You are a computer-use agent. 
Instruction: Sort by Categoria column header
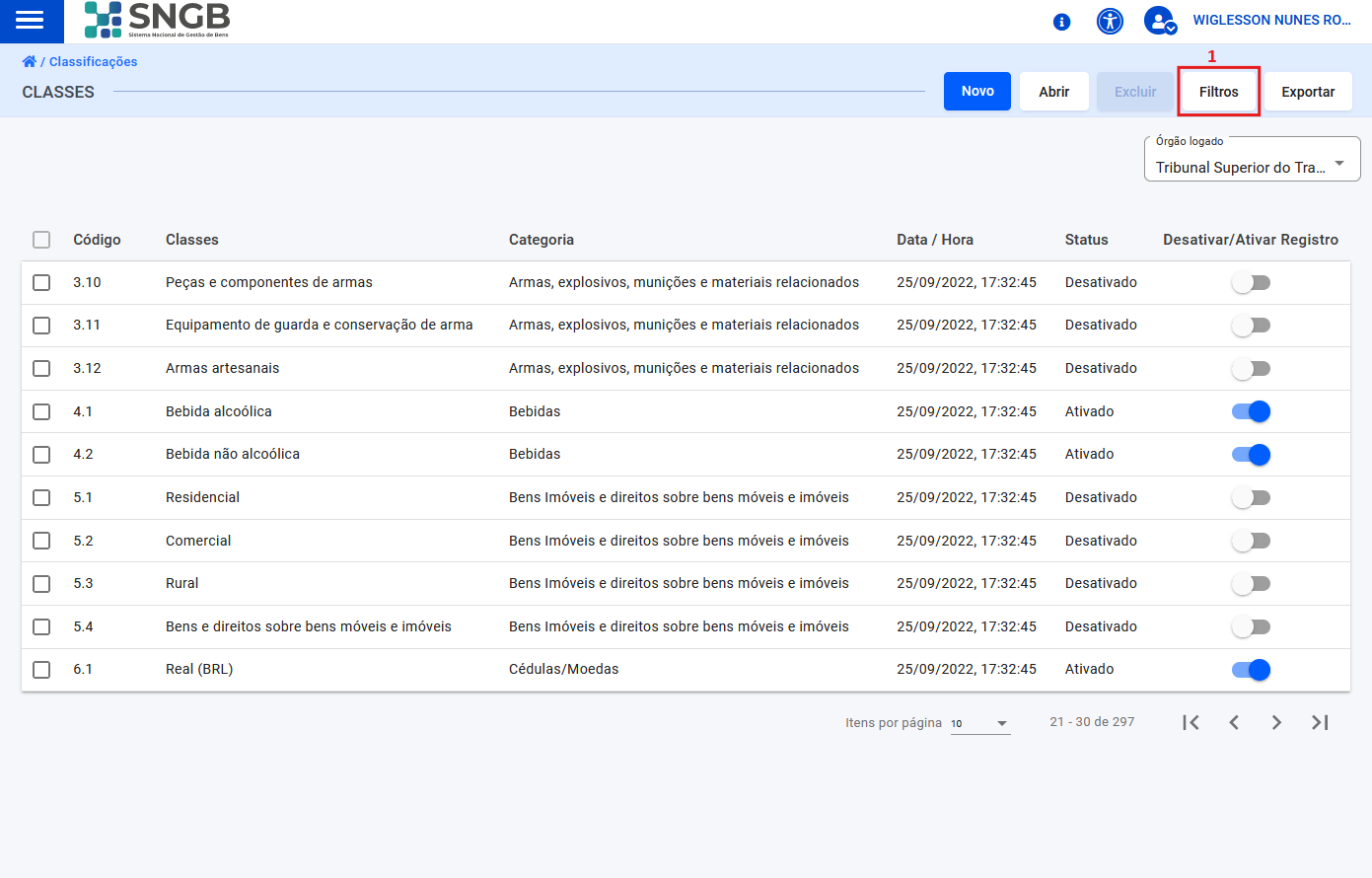tap(542, 240)
